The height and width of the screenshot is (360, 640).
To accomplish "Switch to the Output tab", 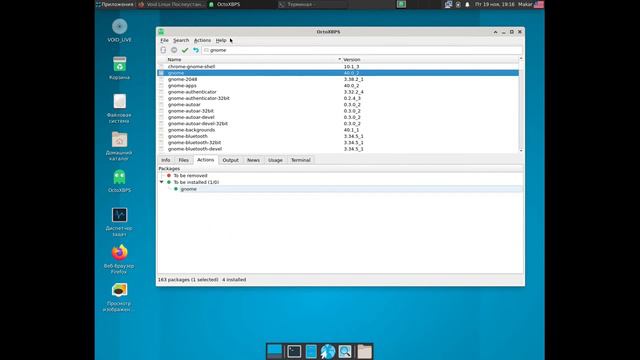I will [230, 160].
